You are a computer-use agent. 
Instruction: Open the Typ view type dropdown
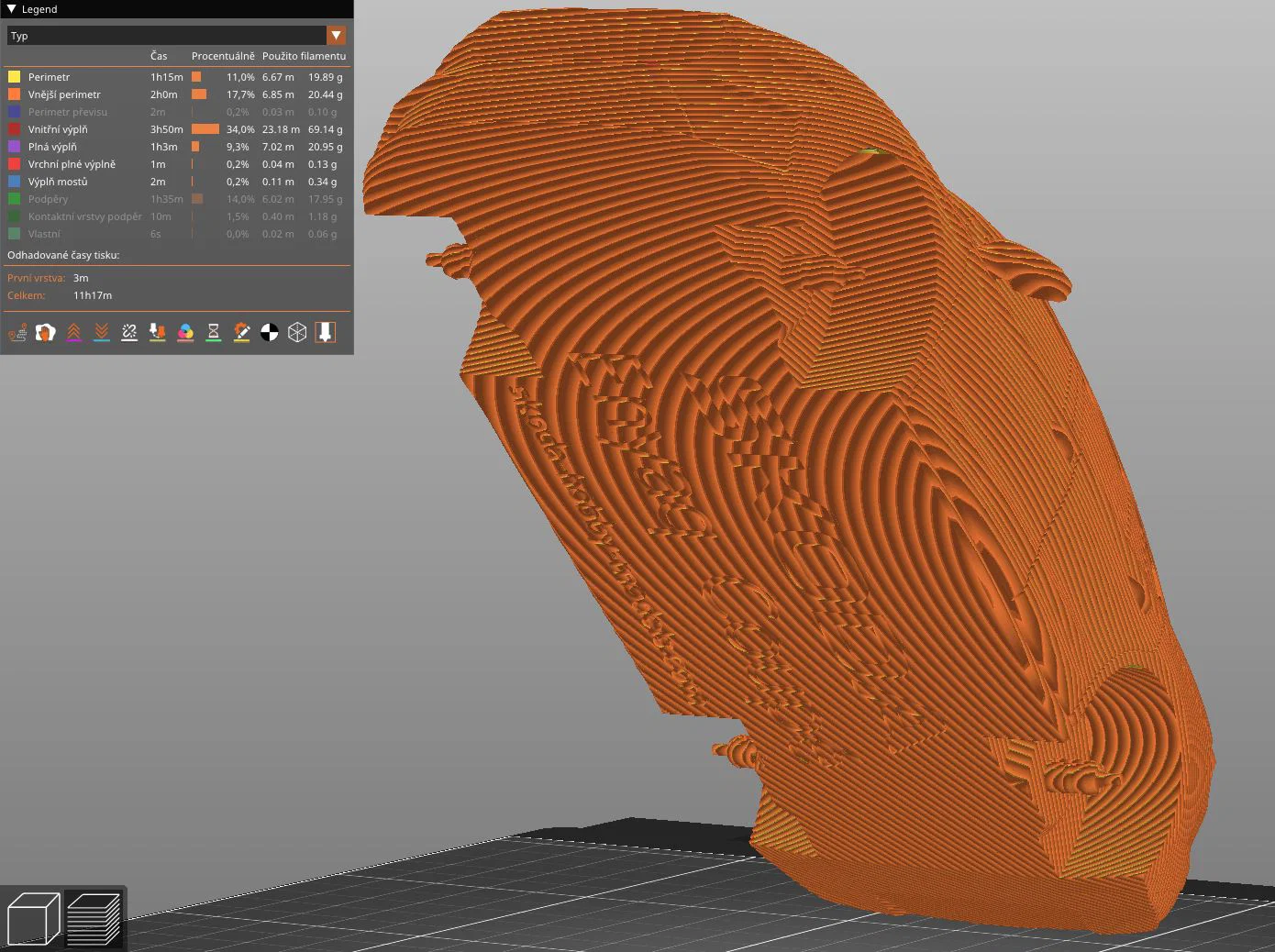coord(176,36)
